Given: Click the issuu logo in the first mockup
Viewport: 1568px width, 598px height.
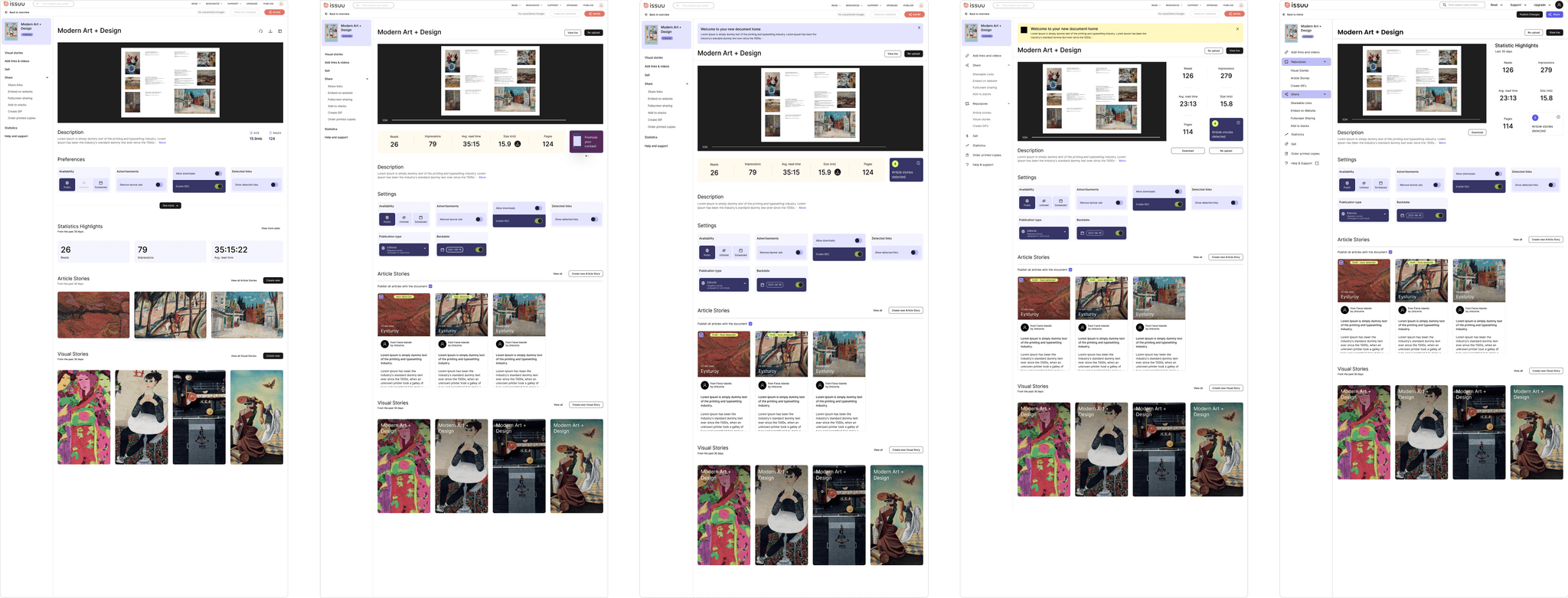Looking at the screenshot, I should pyautogui.click(x=15, y=4).
